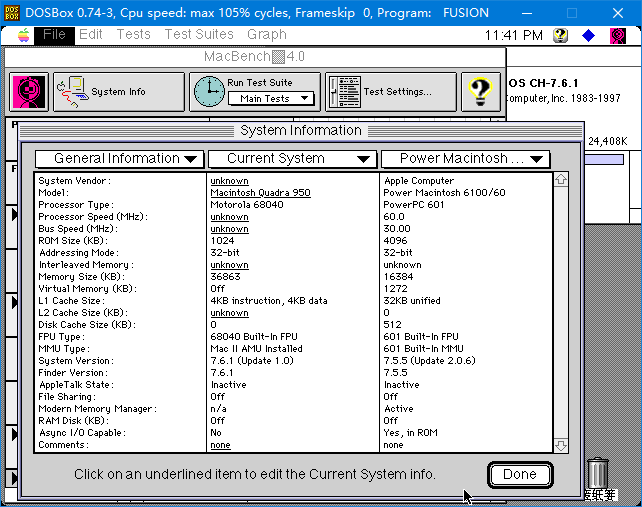The width and height of the screenshot is (642, 507).
Task: Edit the underlined Comments none value
Action: pos(220,445)
